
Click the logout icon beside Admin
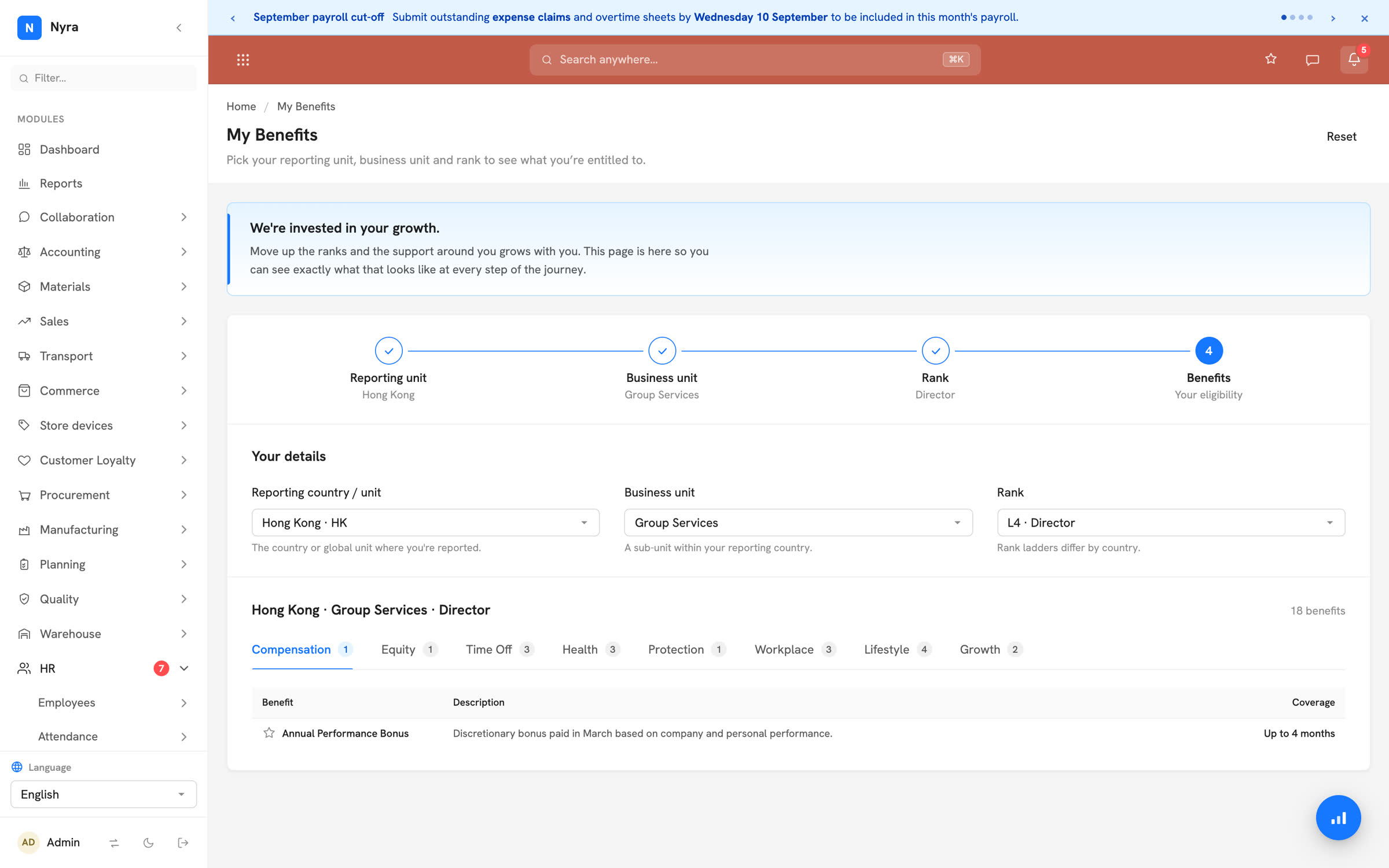[x=183, y=843]
